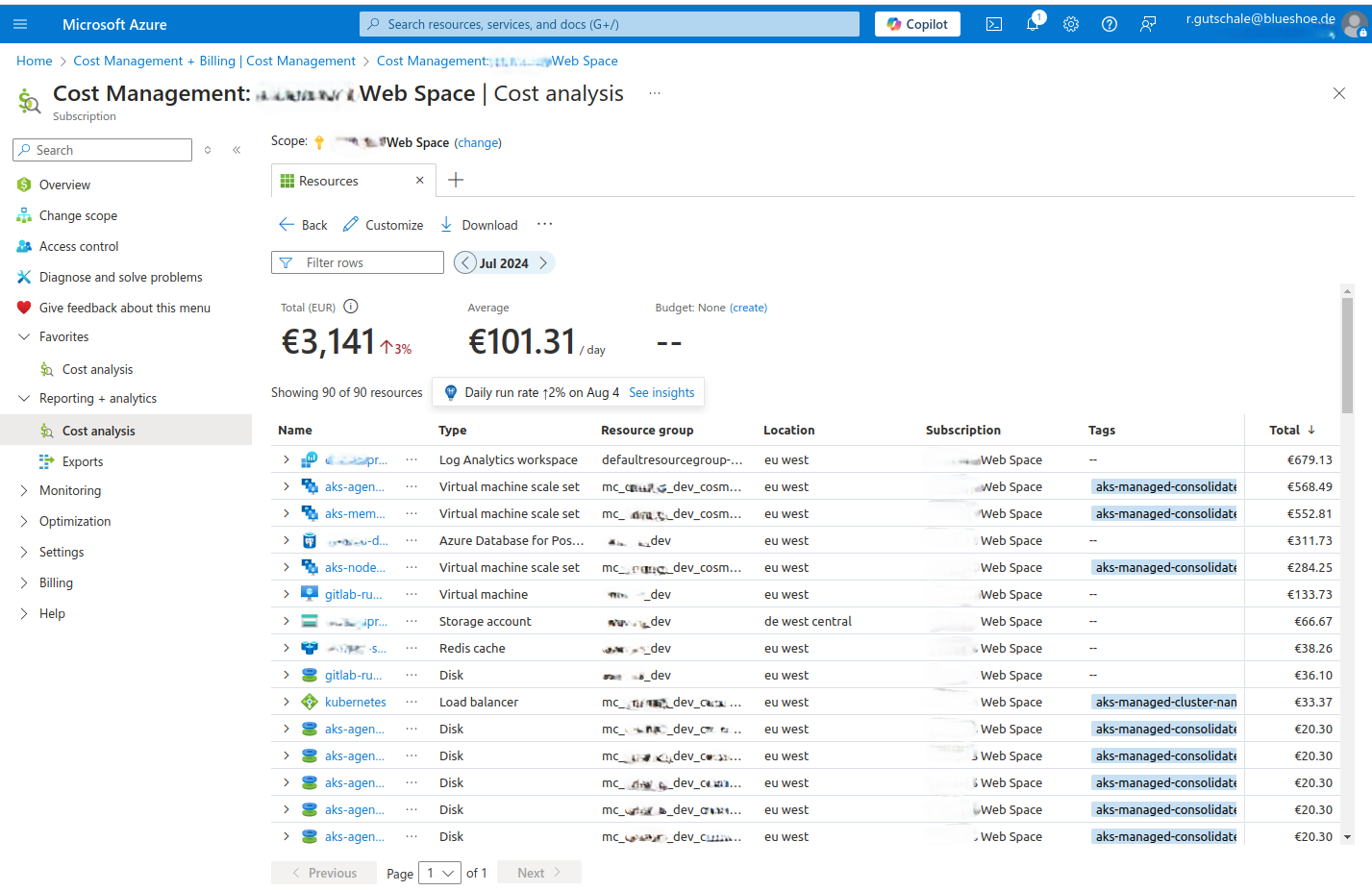Open the notifications bell

(x=1033, y=24)
